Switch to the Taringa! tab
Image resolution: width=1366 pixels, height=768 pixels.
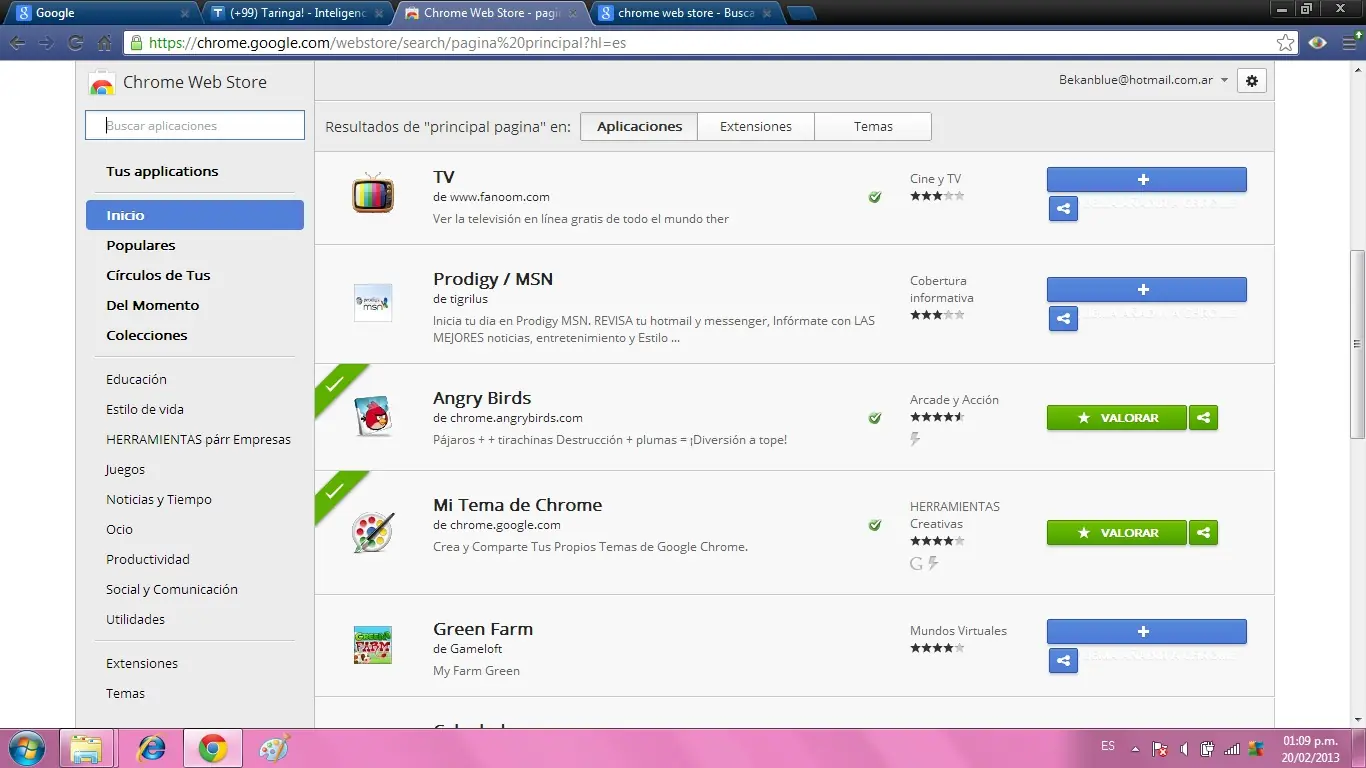(x=297, y=13)
